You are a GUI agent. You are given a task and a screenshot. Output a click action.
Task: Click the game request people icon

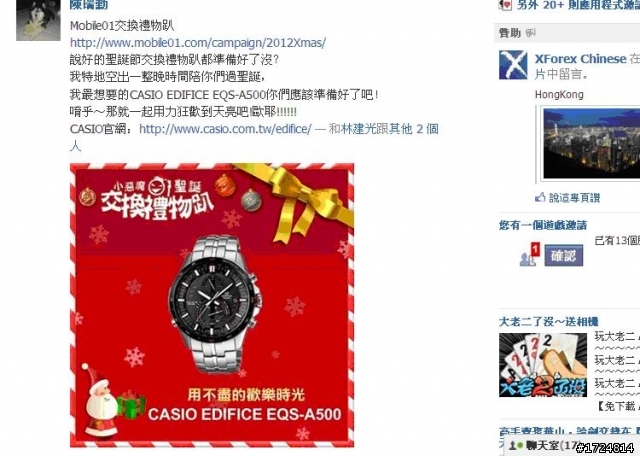pyautogui.click(x=529, y=256)
